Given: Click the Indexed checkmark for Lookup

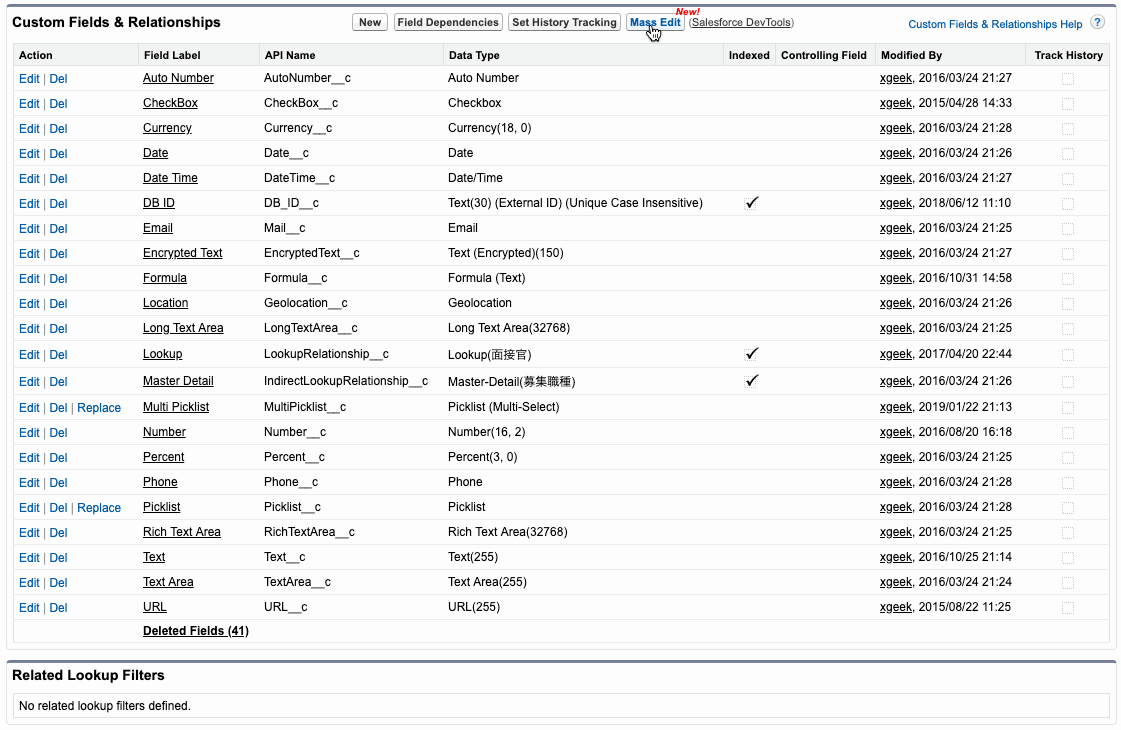Looking at the screenshot, I should click(x=751, y=354).
